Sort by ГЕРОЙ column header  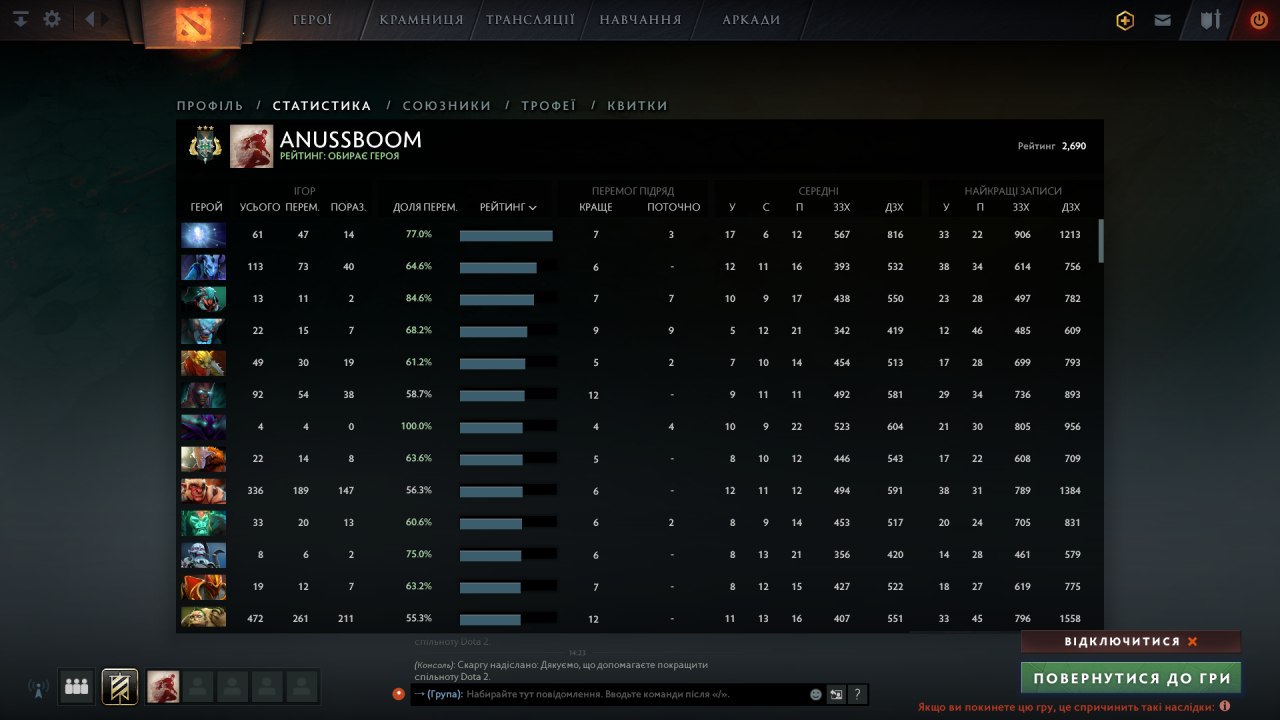pyautogui.click(x=207, y=207)
